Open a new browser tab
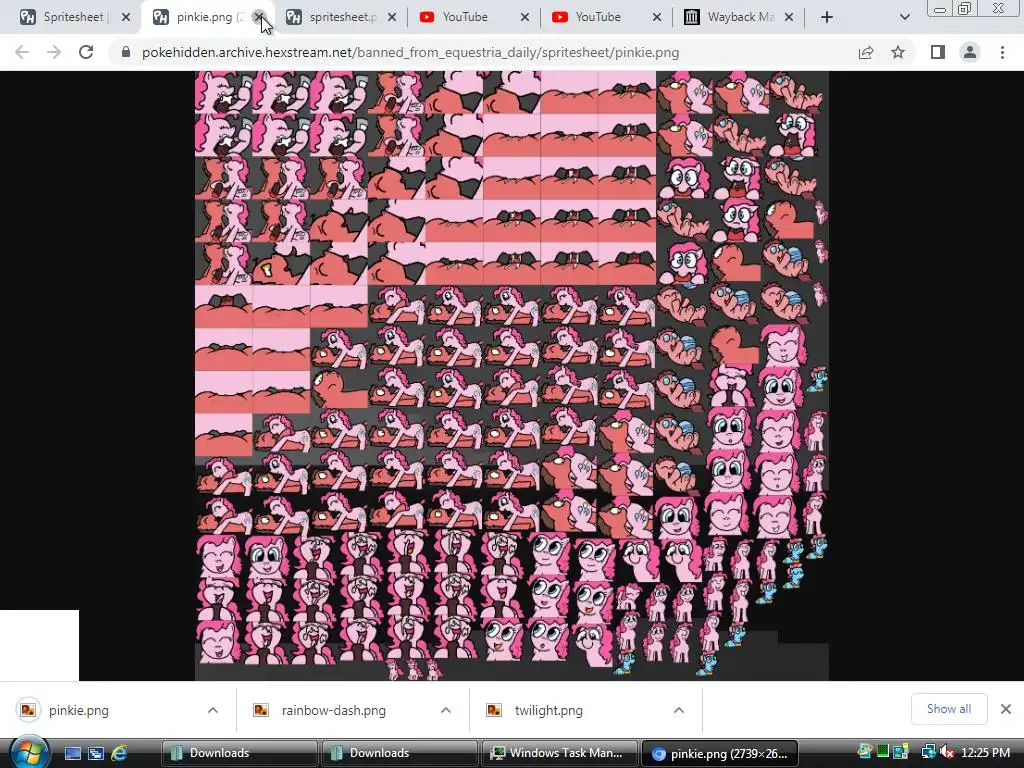 (x=827, y=17)
